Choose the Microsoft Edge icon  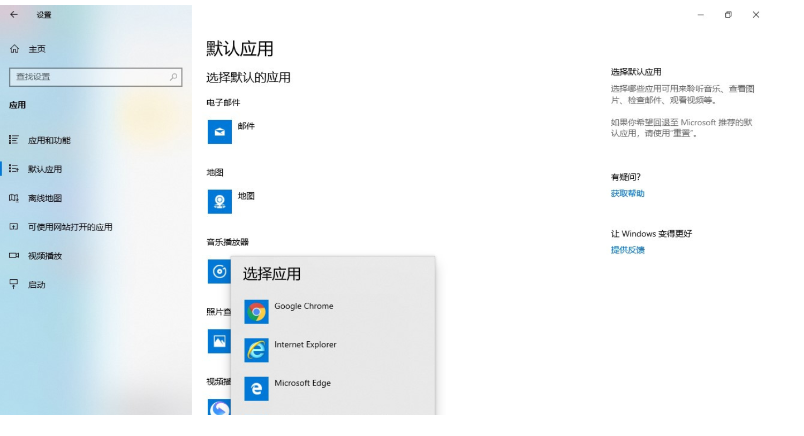pyautogui.click(x=257, y=388)
